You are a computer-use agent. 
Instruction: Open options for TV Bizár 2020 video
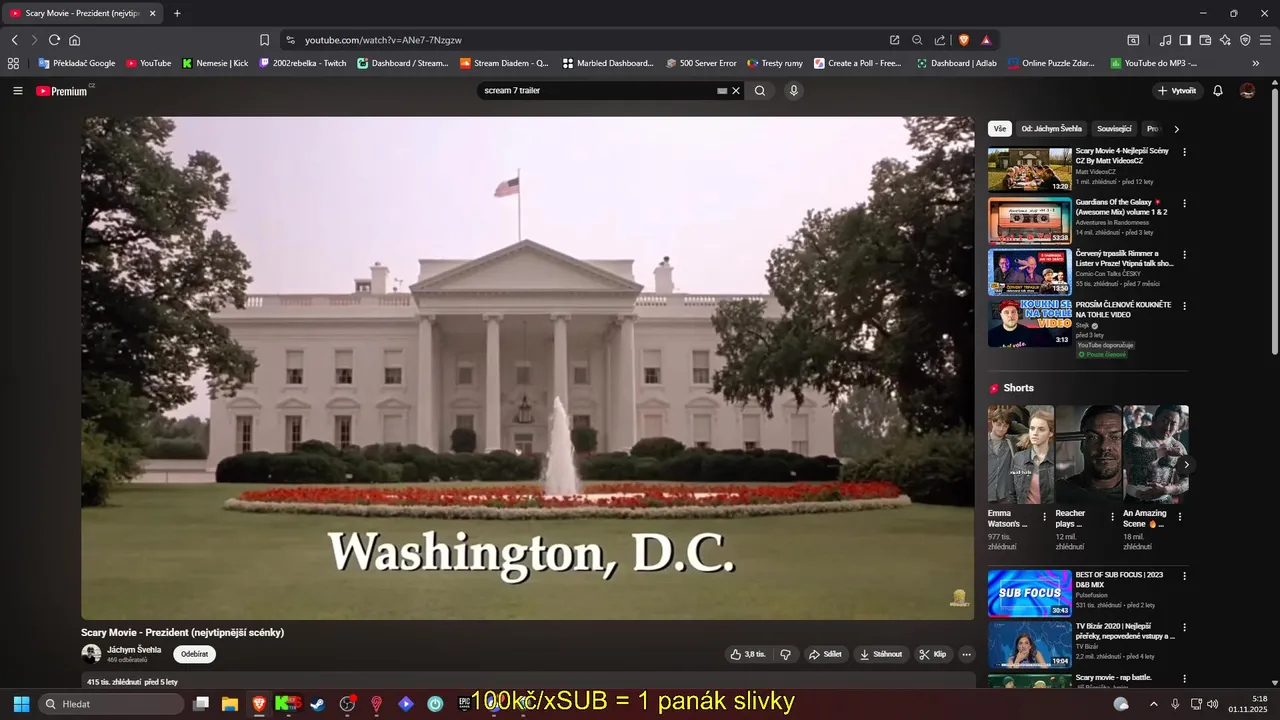point(1185,627)
